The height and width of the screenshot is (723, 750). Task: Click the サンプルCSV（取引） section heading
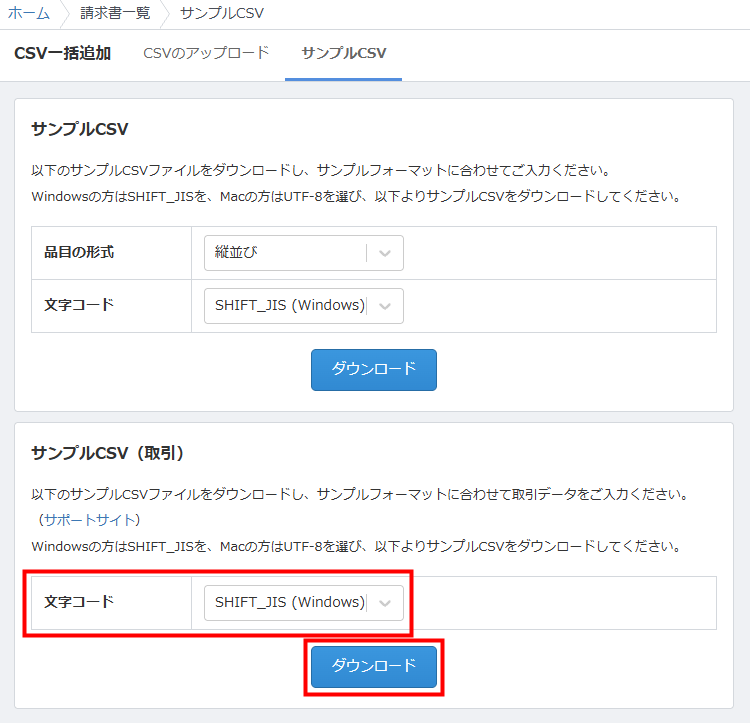click(108, 453)
